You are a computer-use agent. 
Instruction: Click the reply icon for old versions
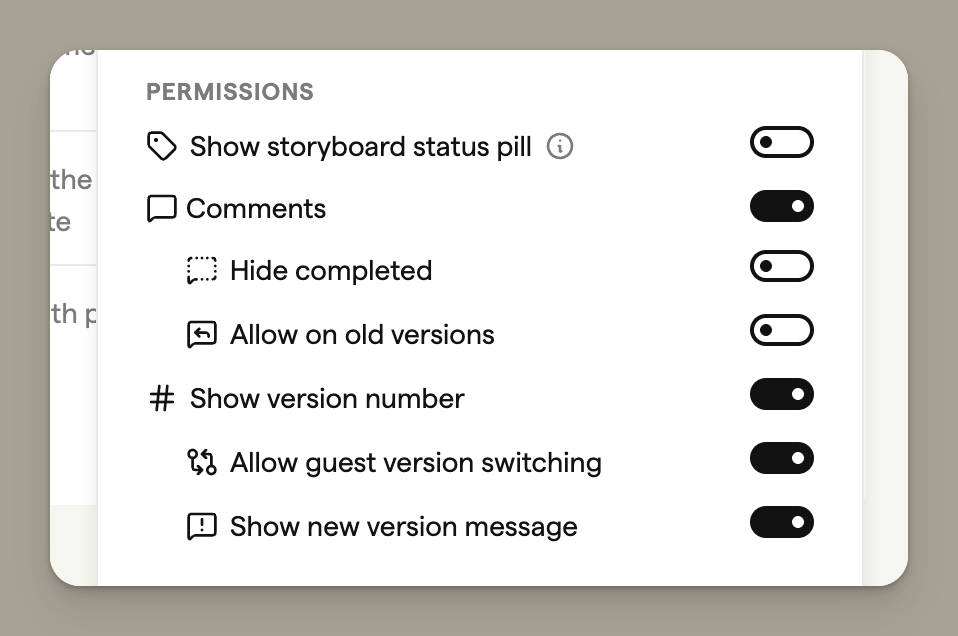[202, 334]
